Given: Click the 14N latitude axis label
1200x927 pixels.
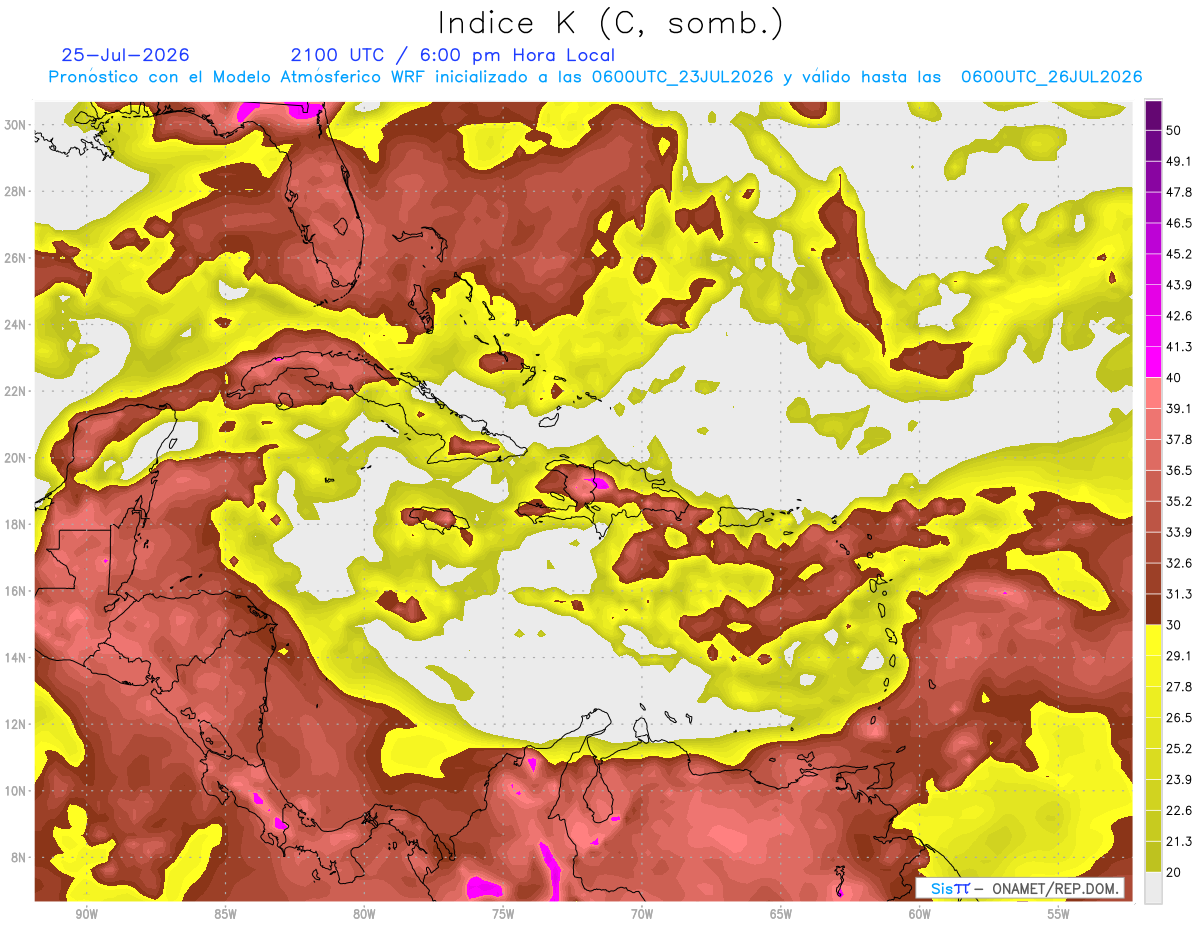Looking at the screenshot, I should point(16,657).
